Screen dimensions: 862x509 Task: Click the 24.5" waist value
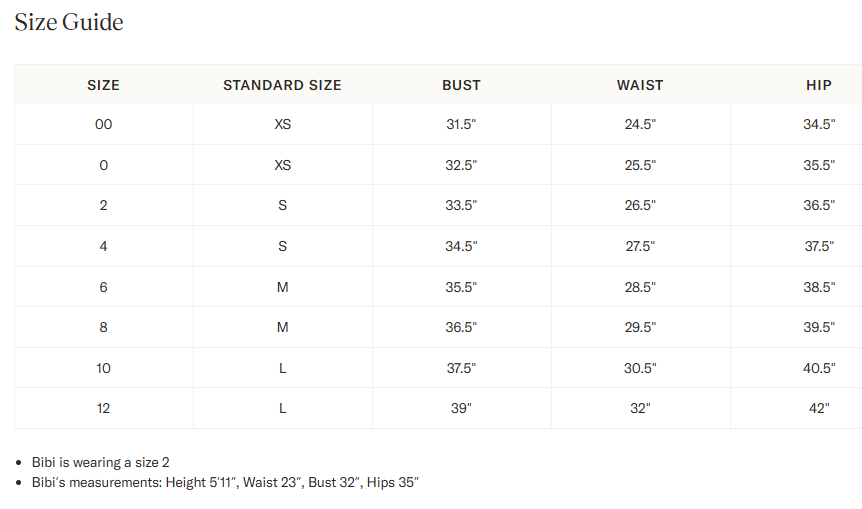pos(640,125)
